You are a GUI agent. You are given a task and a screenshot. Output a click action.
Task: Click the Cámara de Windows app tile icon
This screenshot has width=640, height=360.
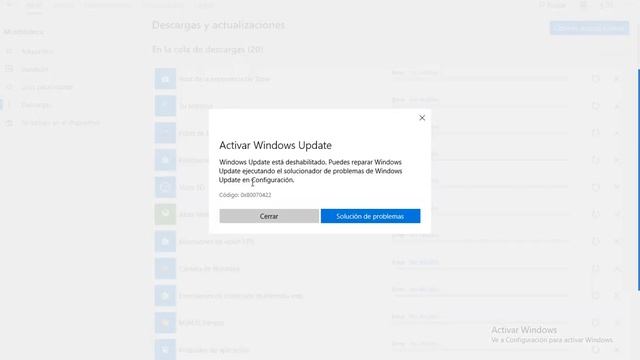click(165, 269)
